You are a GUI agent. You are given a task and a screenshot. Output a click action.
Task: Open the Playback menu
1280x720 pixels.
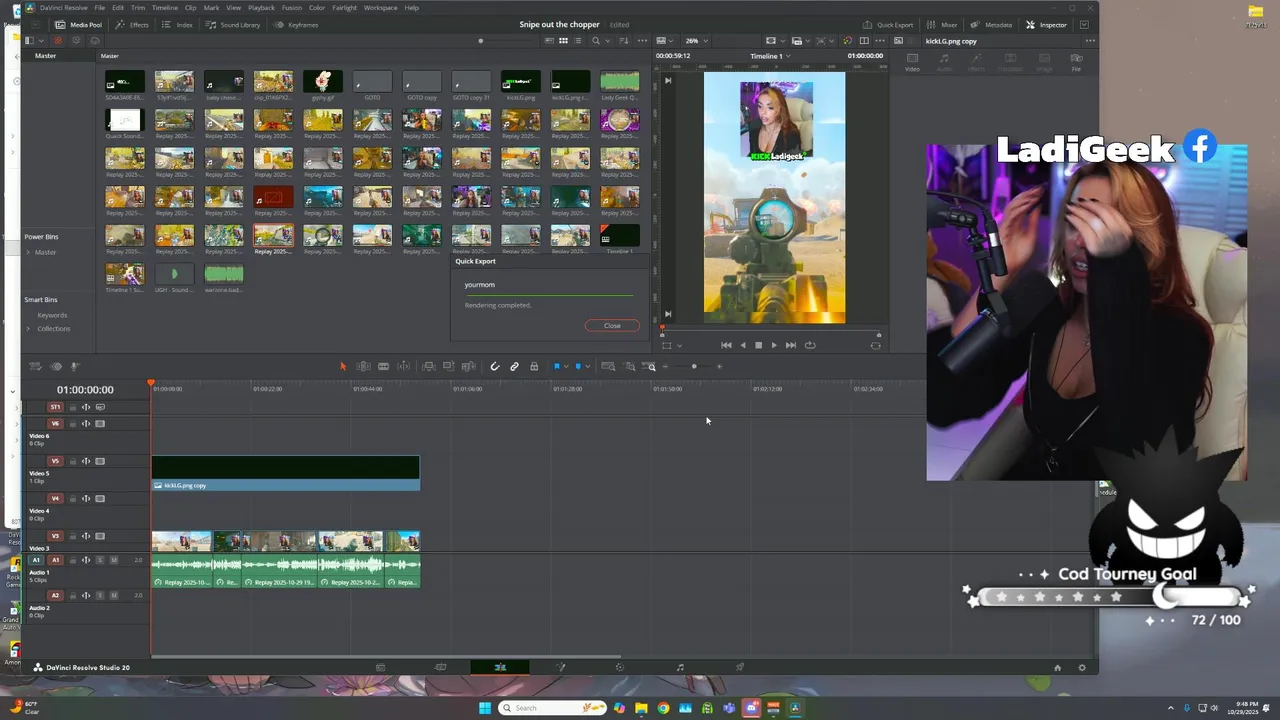point(261,8)
